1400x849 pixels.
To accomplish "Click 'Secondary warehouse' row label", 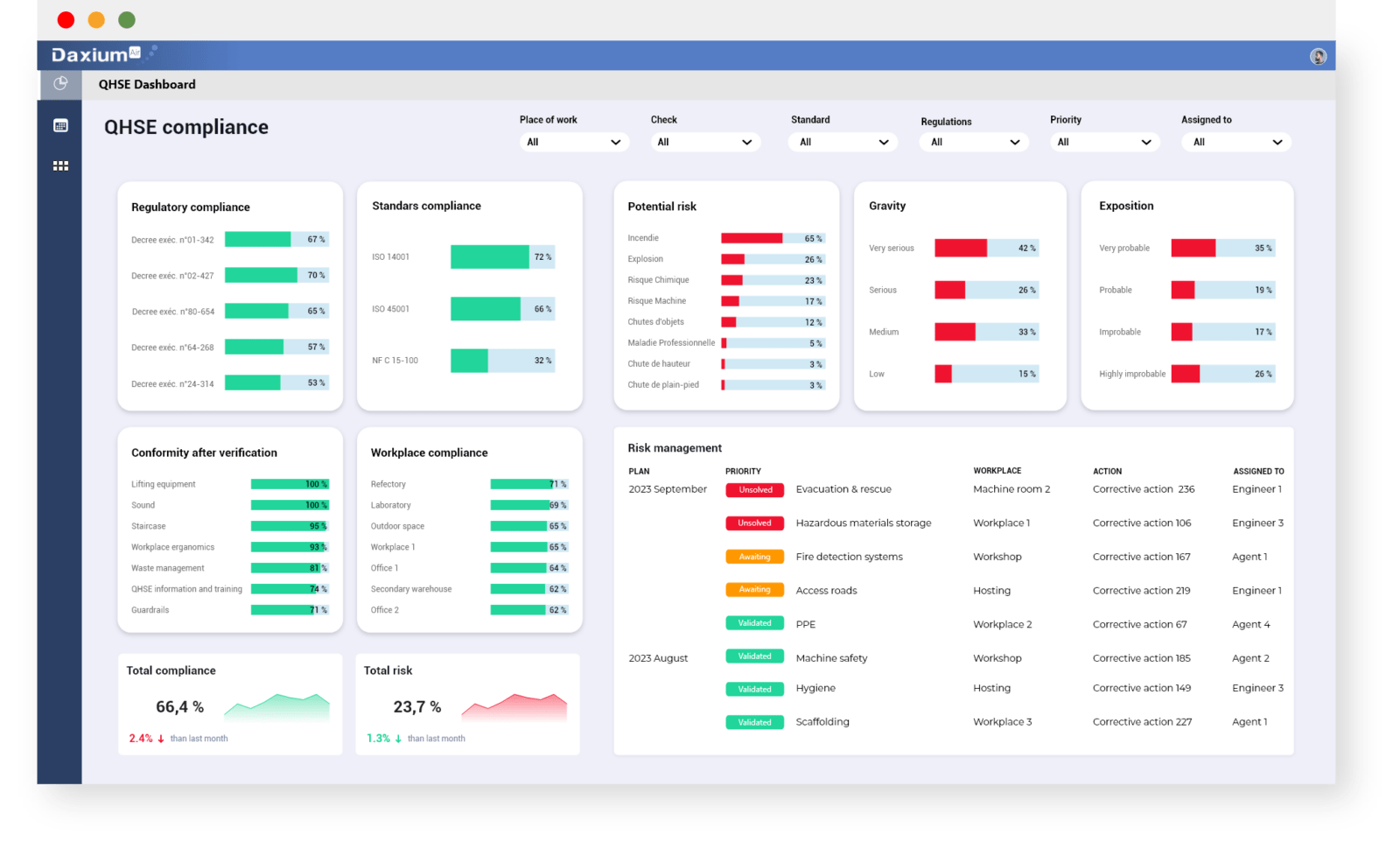I will pyautogui.click(x=411, y=589).
